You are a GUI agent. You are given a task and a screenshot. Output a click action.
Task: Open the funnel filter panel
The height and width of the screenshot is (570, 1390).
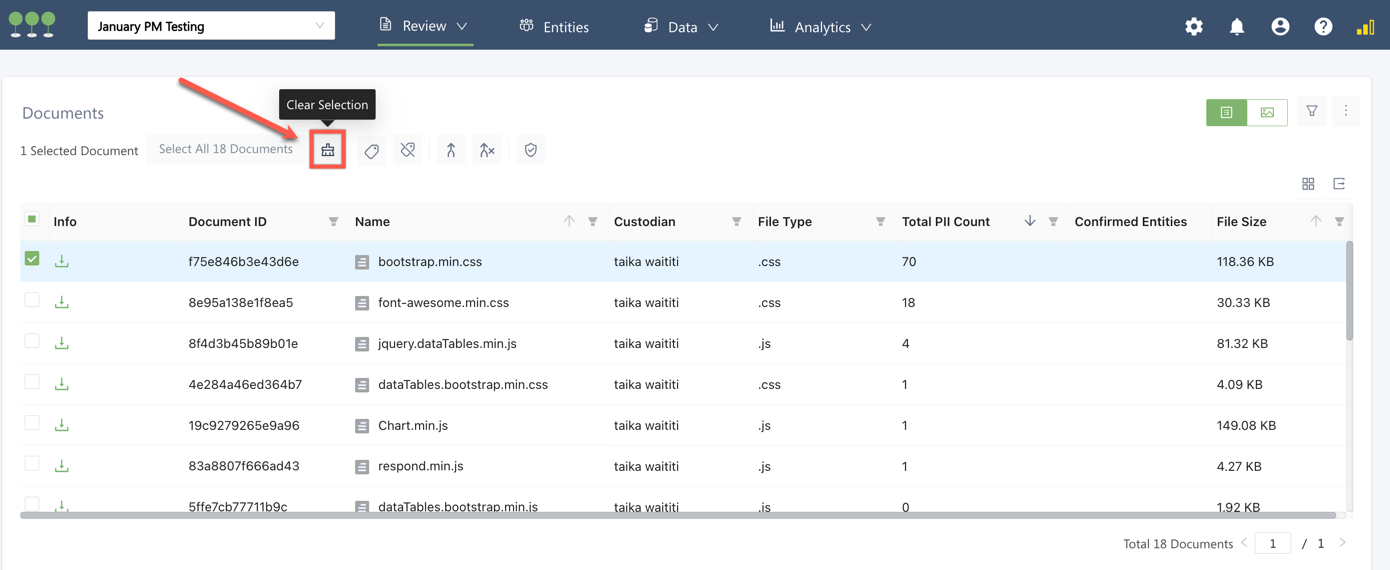coord(1312,112)
